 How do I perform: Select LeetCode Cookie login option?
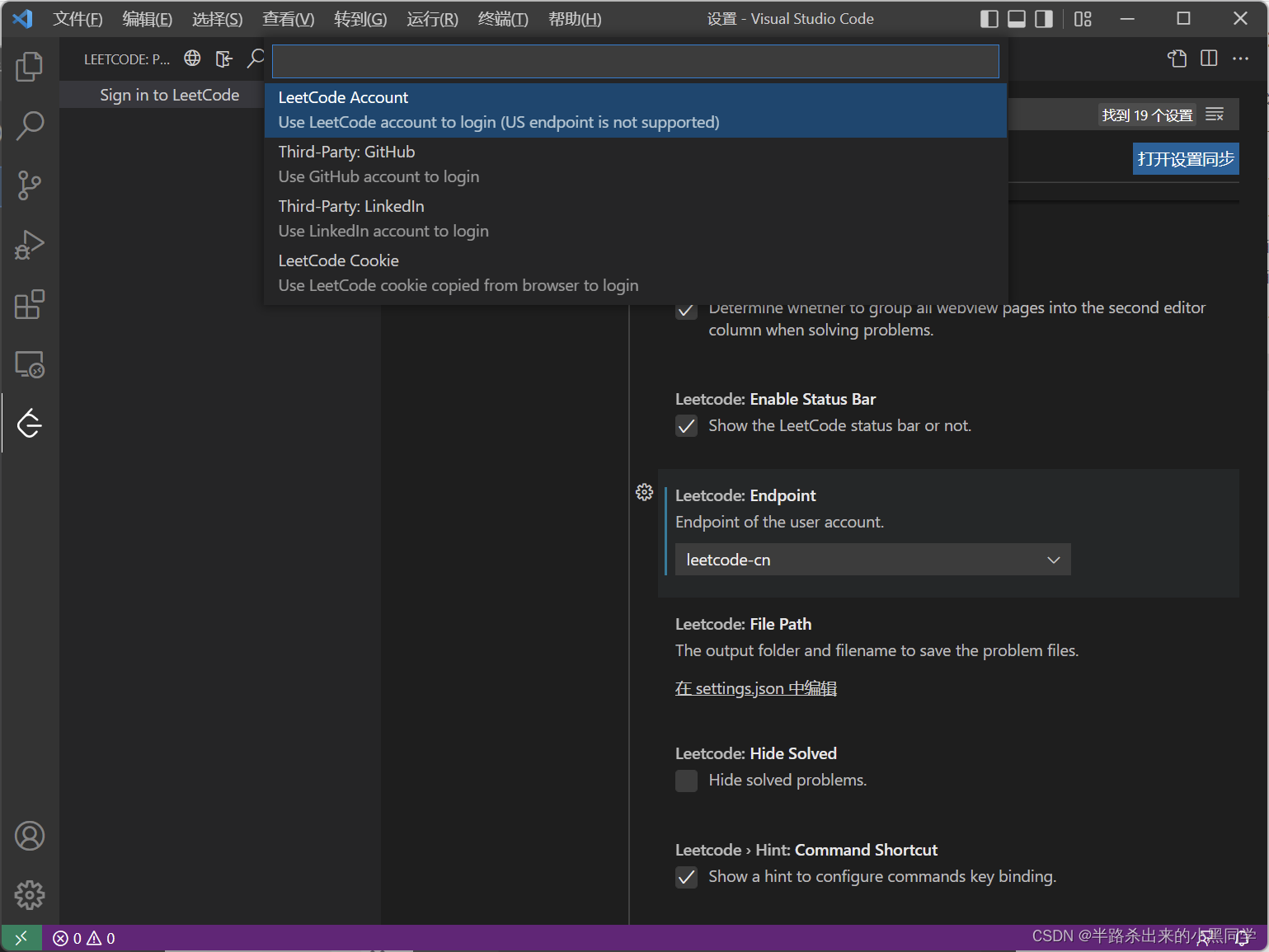tap(458, 272)
